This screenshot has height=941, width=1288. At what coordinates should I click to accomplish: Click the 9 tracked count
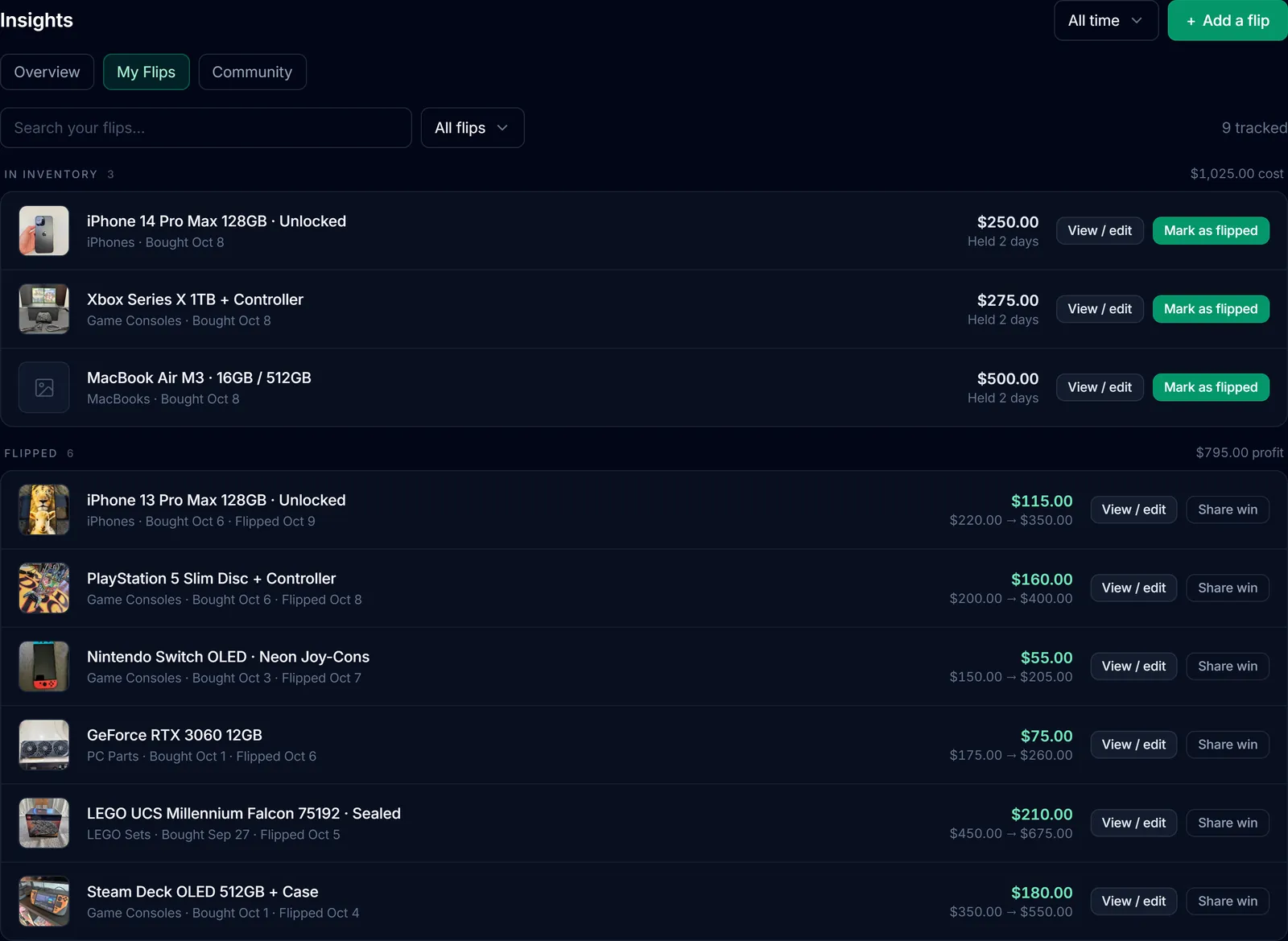(x=1254, y=128)
